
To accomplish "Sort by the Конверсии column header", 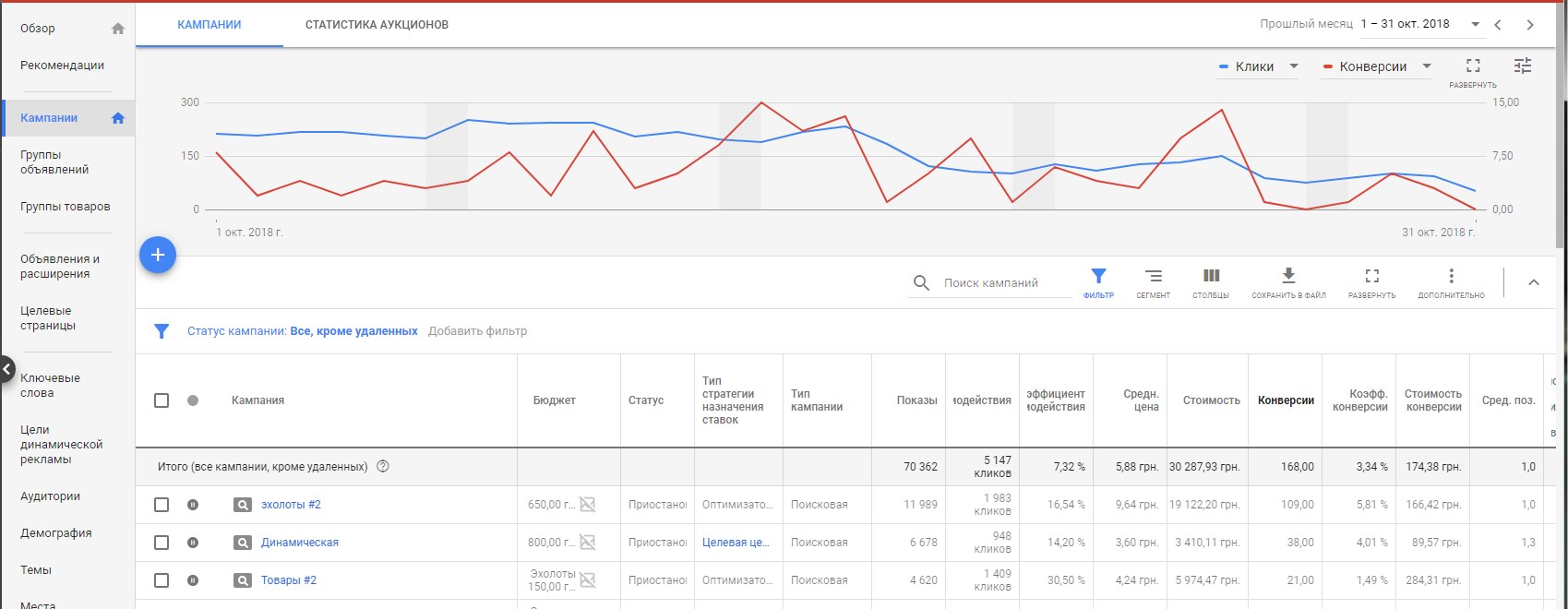I will pyautogui.click(x=1286, y=400).
